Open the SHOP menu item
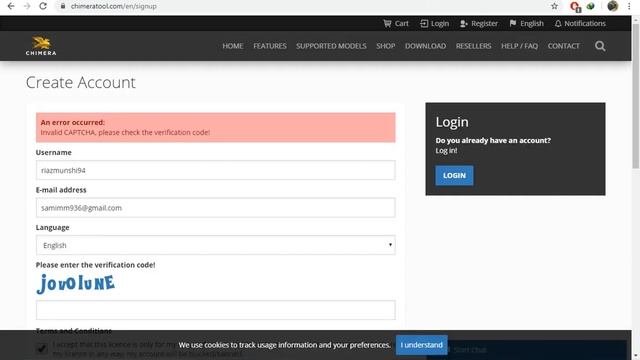Viewport: 640px width, 360px height. click(x=386, y=46)
